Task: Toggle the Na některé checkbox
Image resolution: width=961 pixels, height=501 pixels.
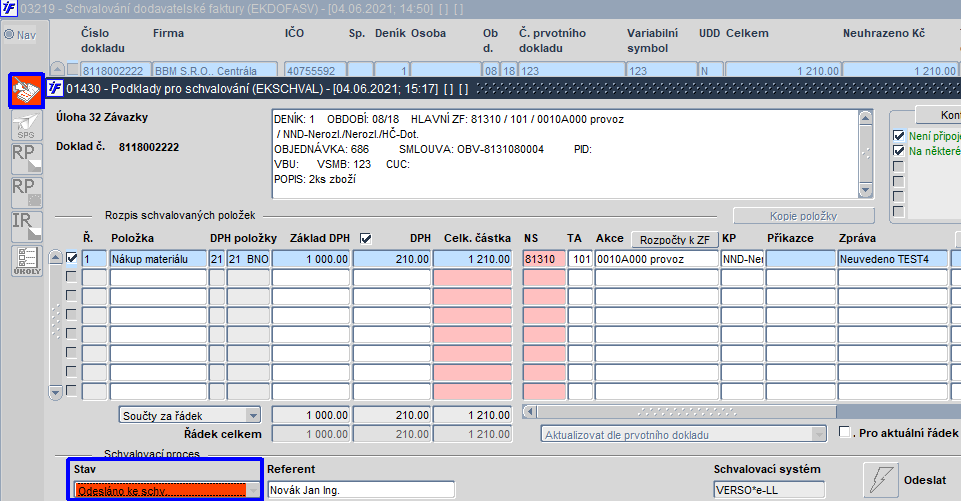Action: pos(898,151)
